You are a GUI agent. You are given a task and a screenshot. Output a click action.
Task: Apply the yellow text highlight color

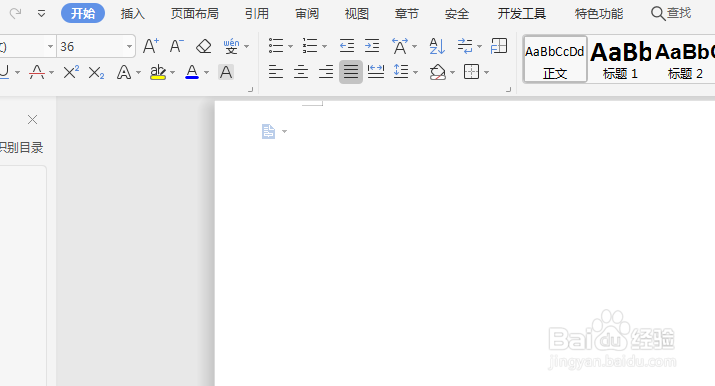tap(158, 72)
